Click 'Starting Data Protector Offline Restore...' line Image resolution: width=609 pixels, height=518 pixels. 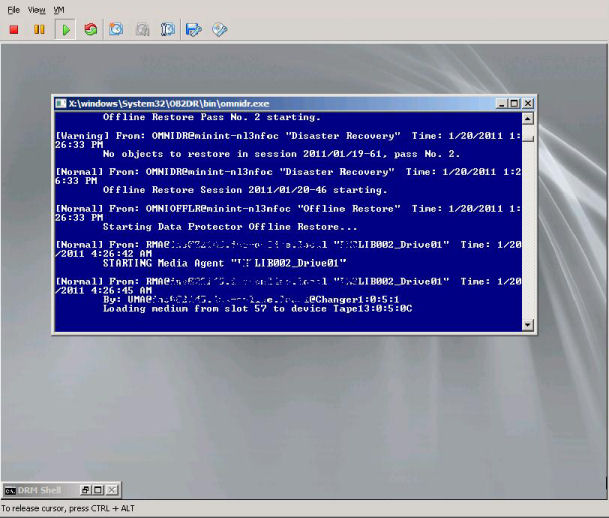point(230,226)
